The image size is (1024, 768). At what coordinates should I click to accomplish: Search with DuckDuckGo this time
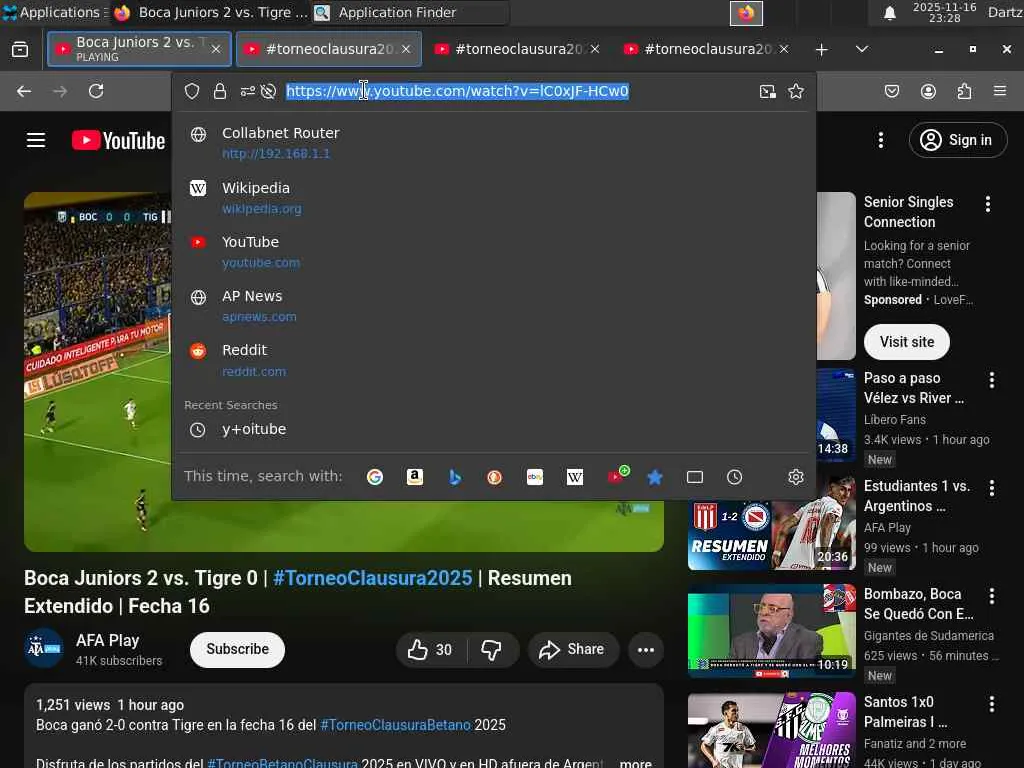494,477
